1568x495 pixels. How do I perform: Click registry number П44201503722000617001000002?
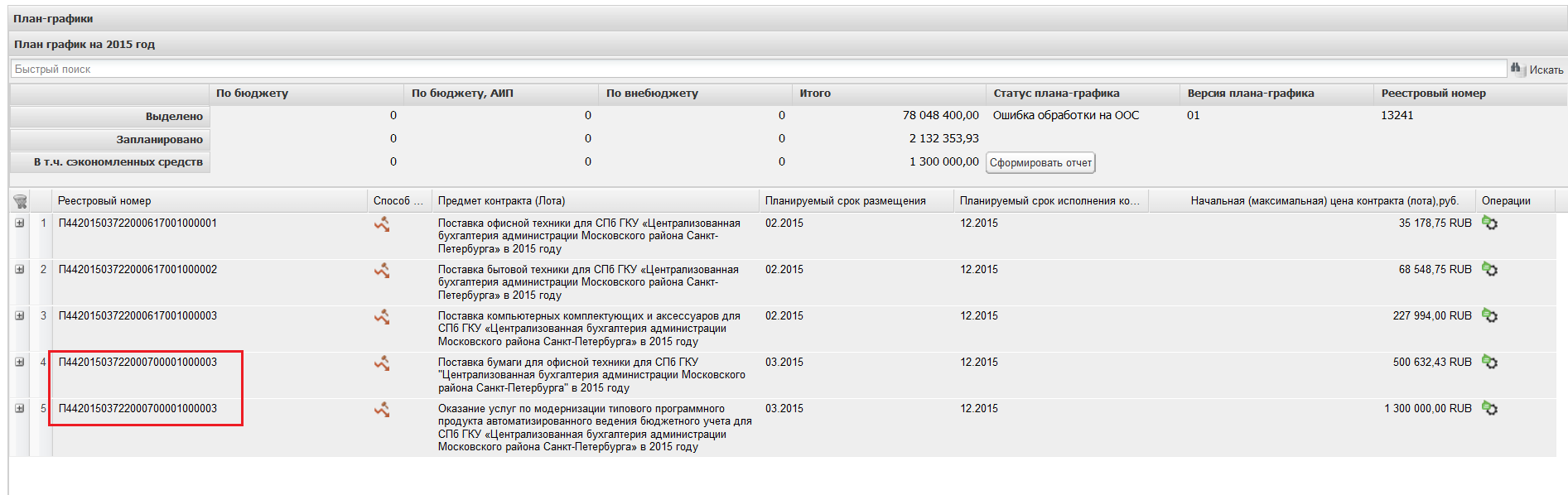pos(138,269)
